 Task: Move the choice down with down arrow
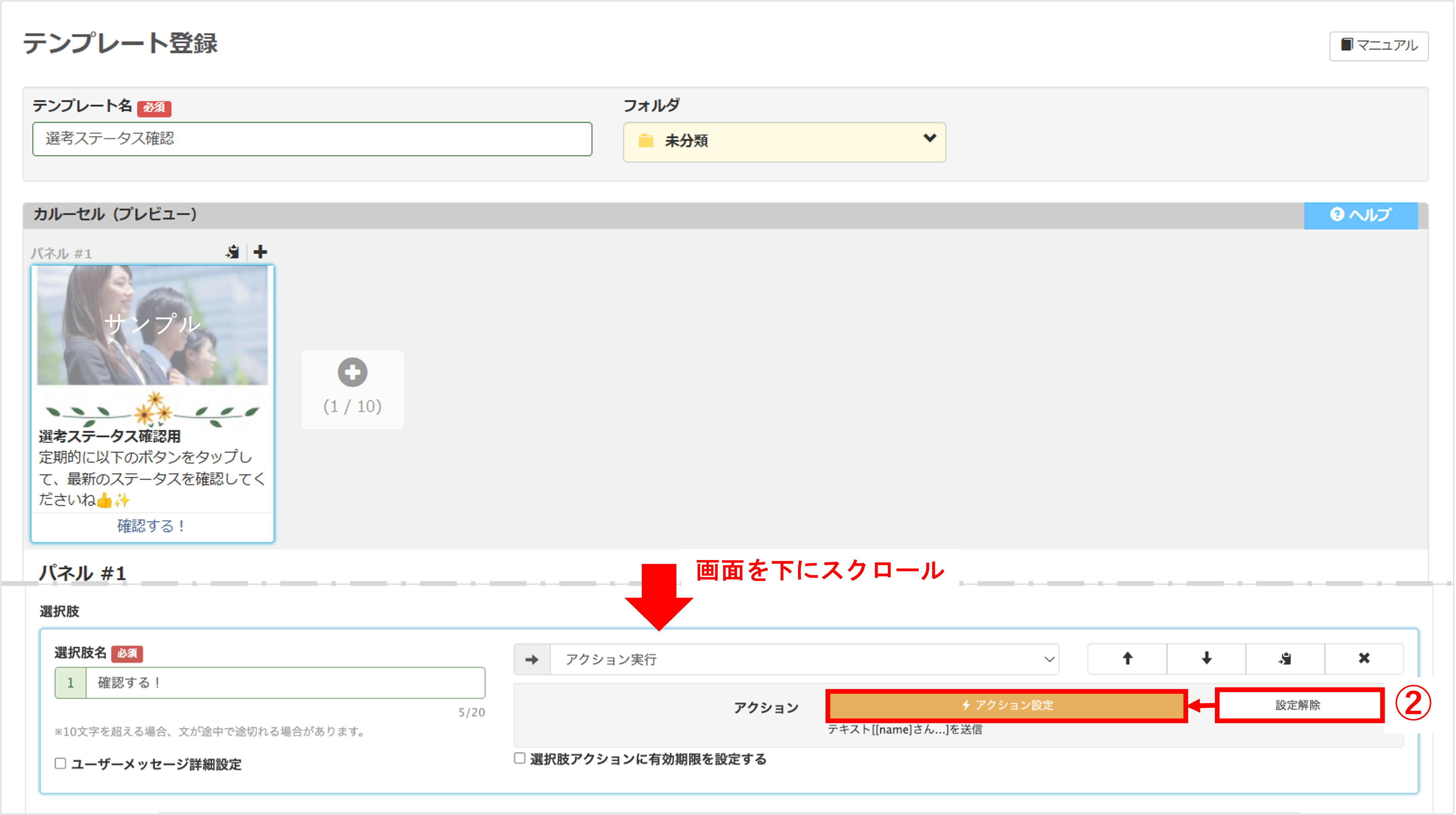click(x=1206, y=658)
